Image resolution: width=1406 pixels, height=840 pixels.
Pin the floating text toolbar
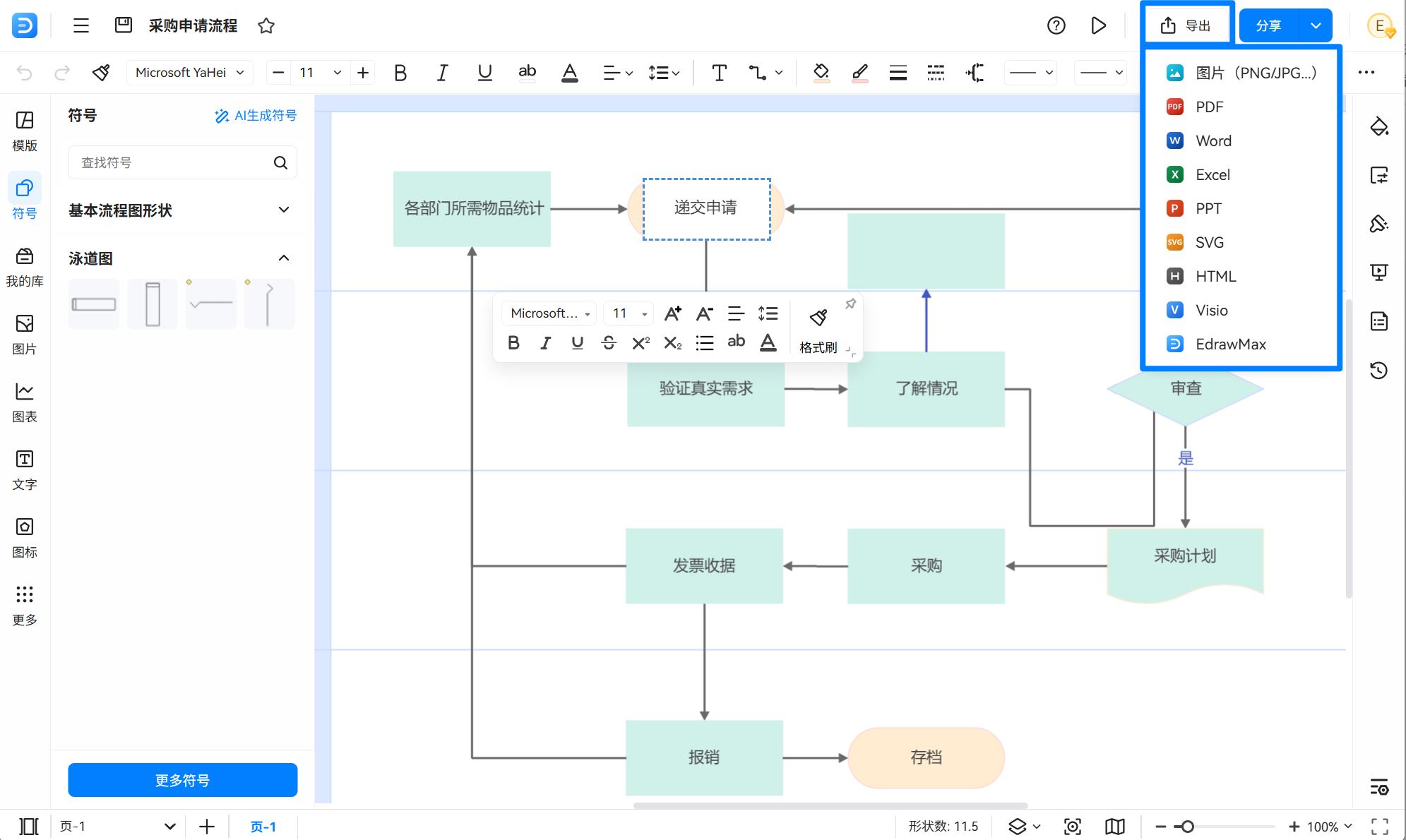[850, 304]
